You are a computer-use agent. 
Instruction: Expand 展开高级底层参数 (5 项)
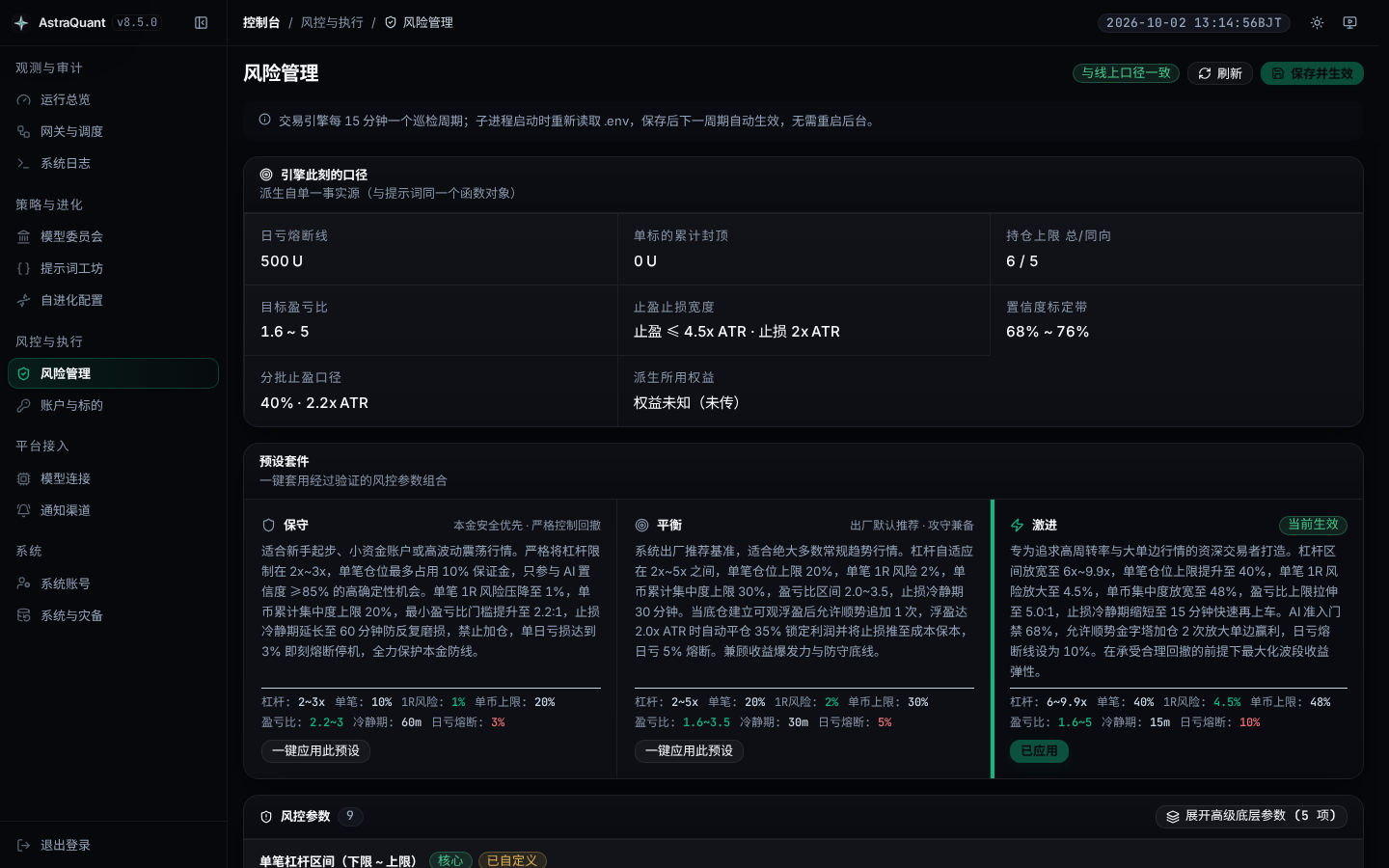pyautogui.click(x=1251, y=816)
